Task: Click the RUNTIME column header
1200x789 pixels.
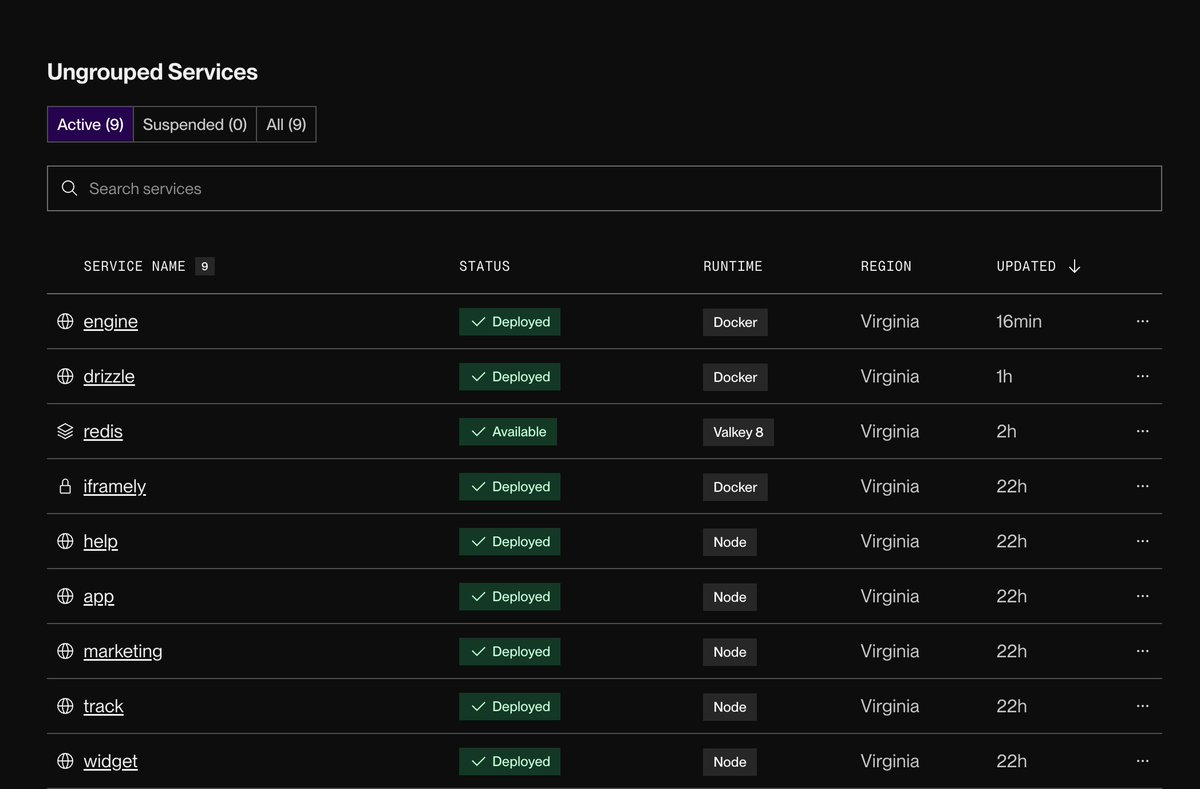Action: (x=733, y=266)
